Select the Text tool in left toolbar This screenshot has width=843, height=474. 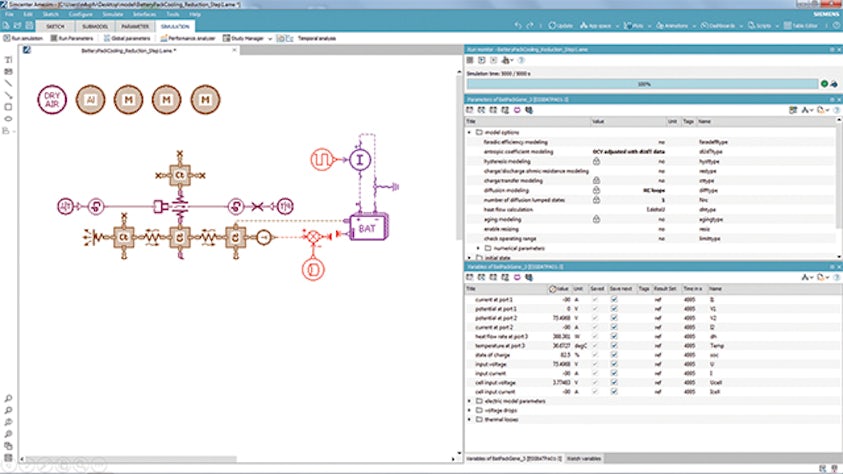pos(8,60)
